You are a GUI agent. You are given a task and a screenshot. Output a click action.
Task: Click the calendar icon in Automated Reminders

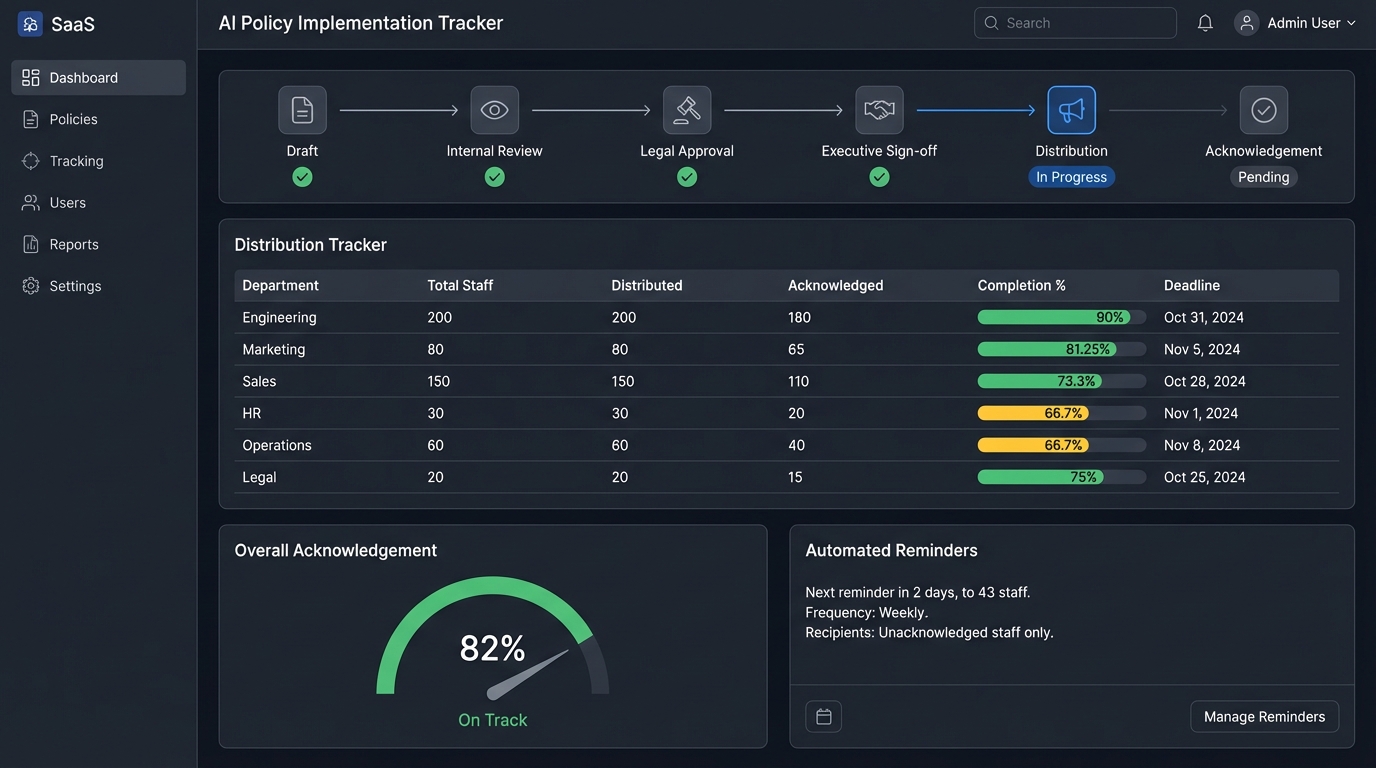tap(823, 716)
